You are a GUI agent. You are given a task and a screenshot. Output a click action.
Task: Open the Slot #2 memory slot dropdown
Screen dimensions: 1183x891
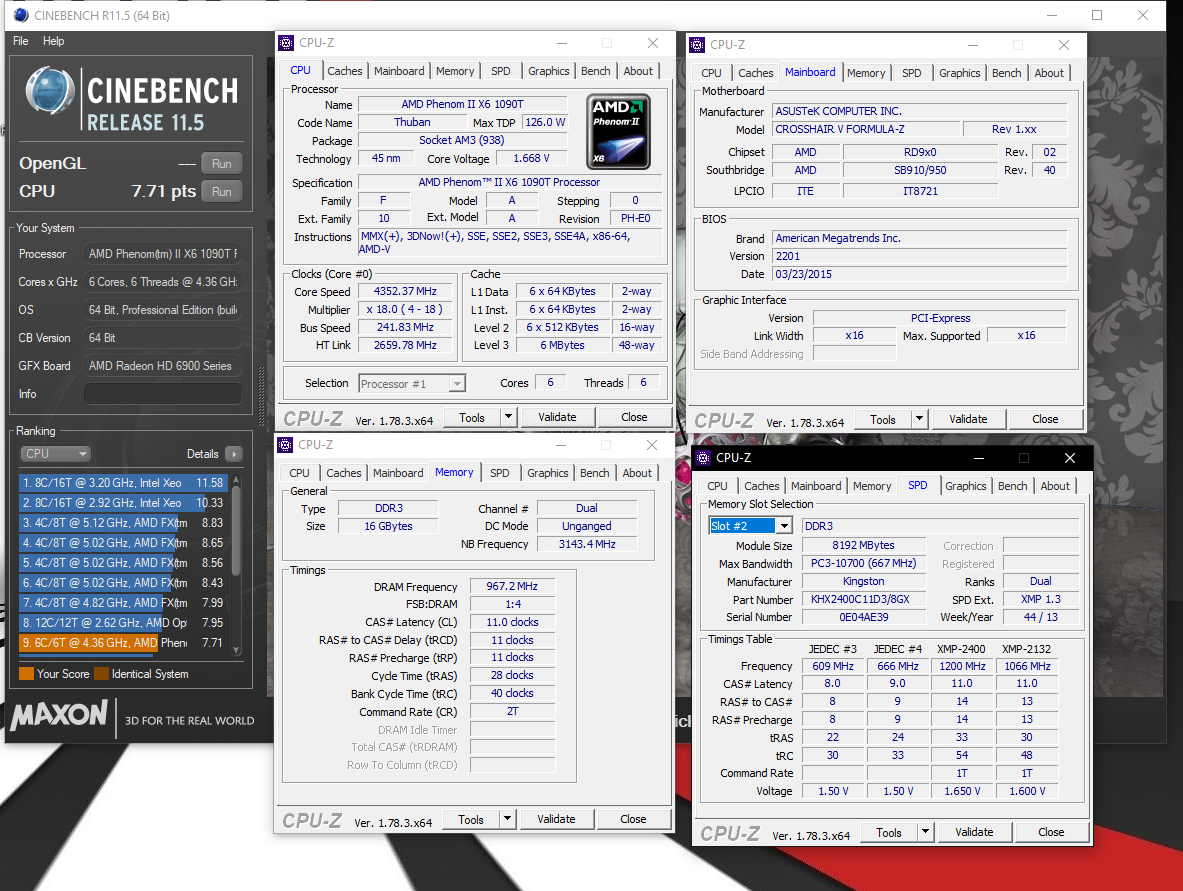750,526
